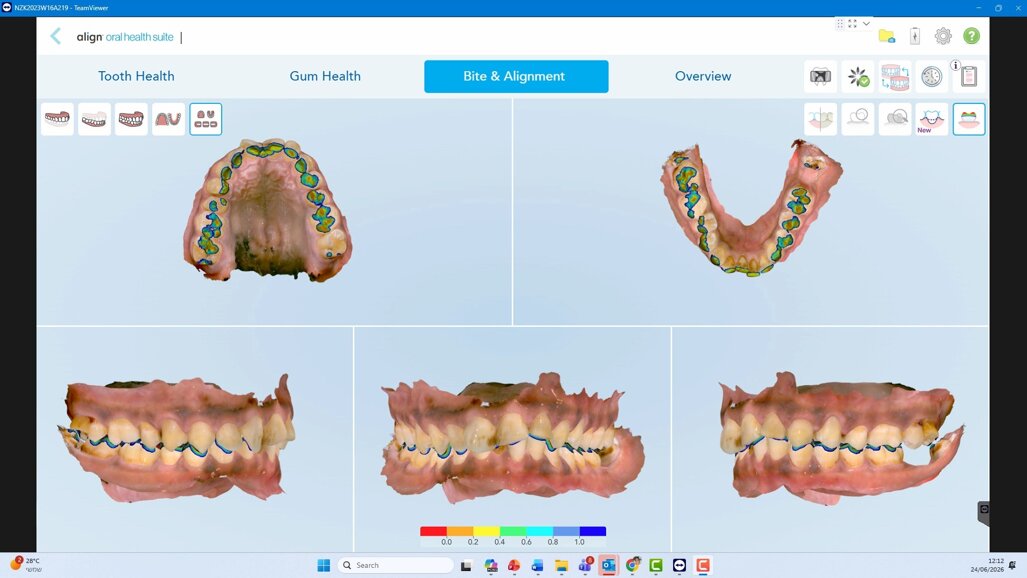This screenshot has width=1027, height=578.
Task: Open settings via the gear icon
Action: coord(943,36)
